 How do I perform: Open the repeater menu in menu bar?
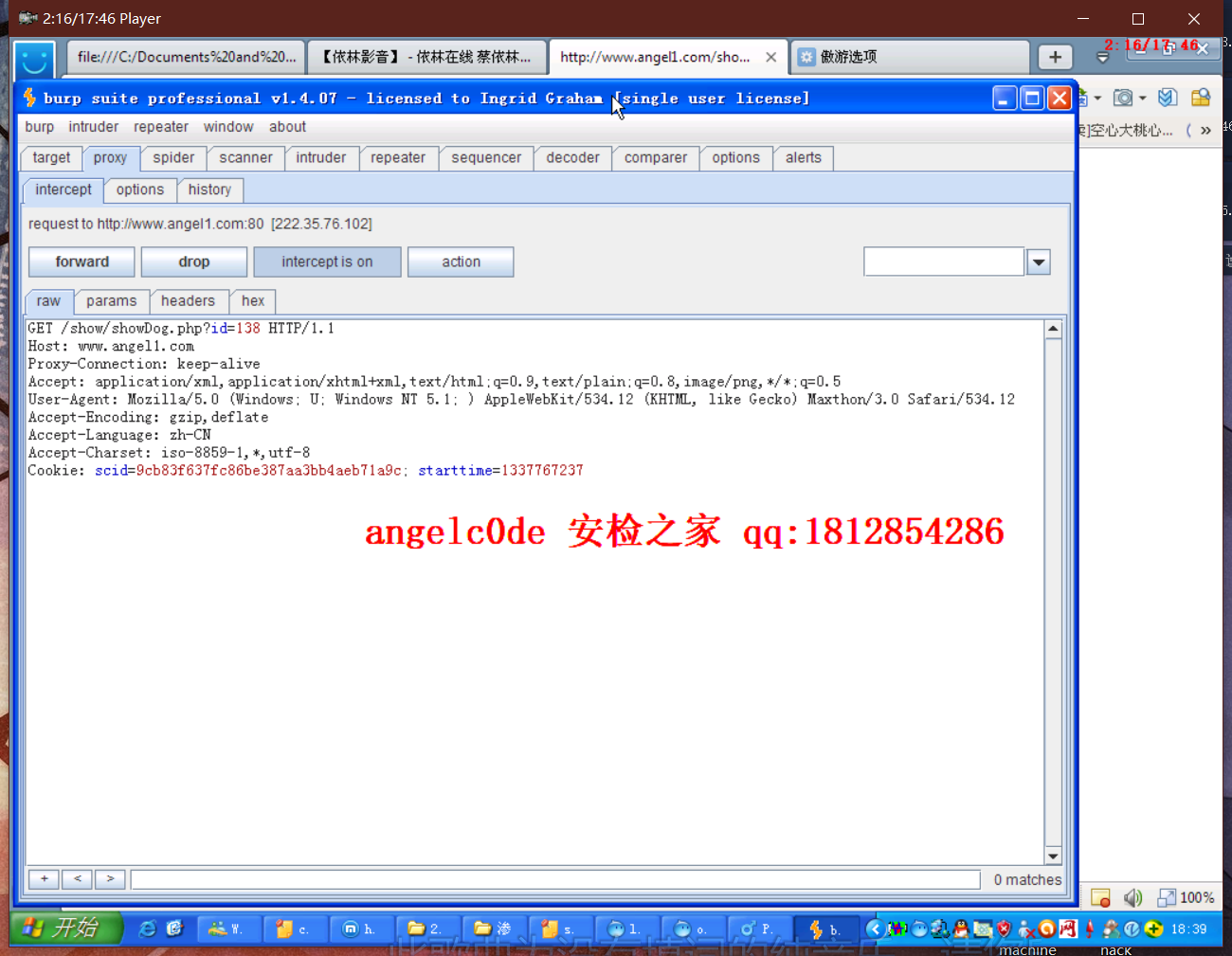click(x=161, y=127)
